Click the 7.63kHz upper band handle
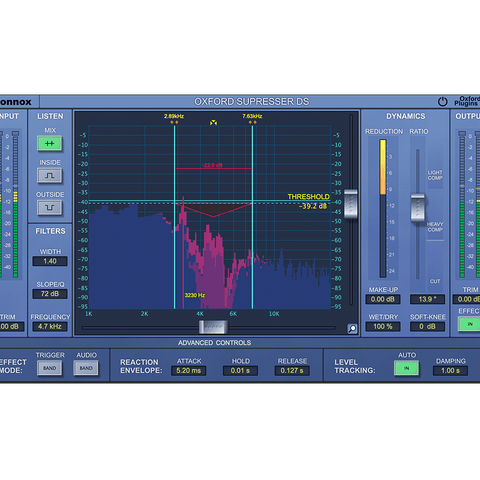Screen dimensions: 480x480 (252, 122)
